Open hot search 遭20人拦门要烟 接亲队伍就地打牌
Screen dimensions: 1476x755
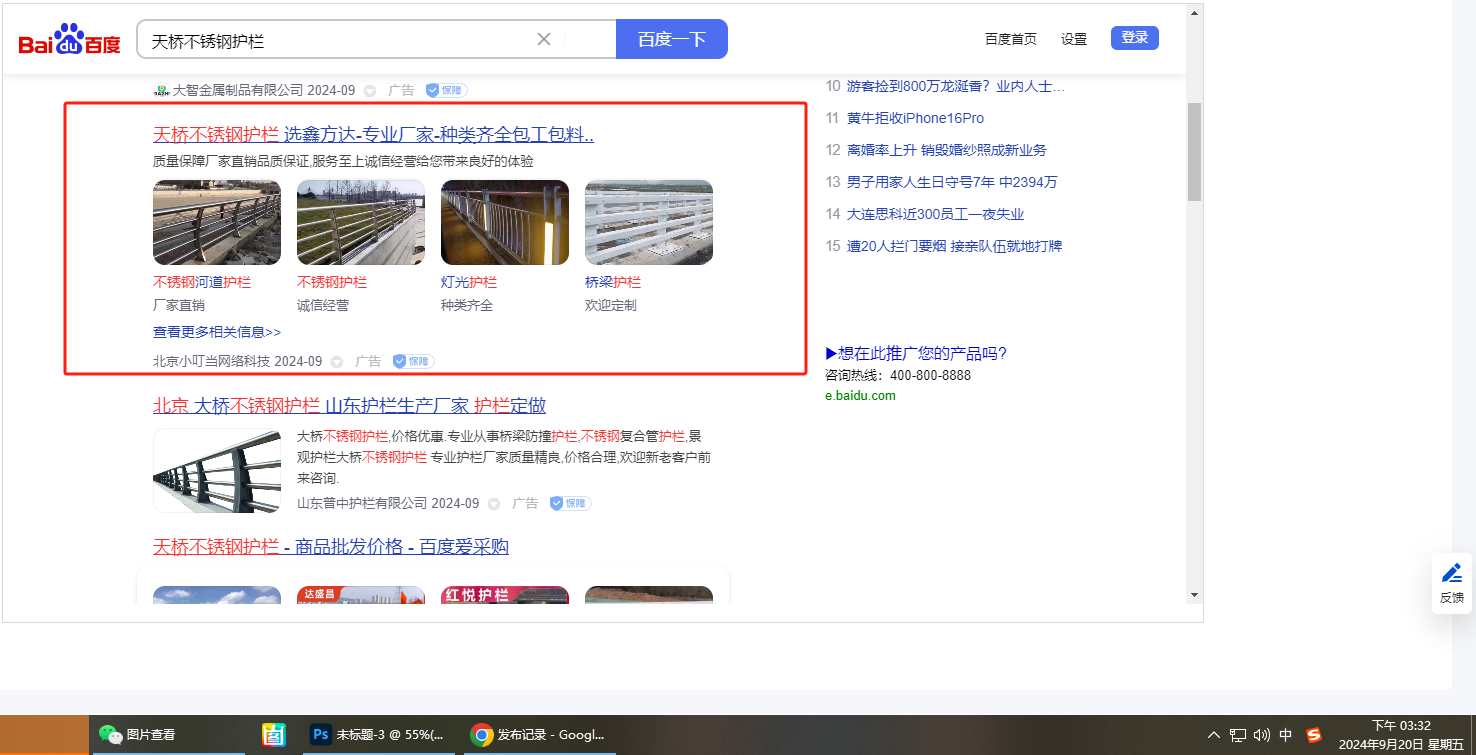pos(955,246)
